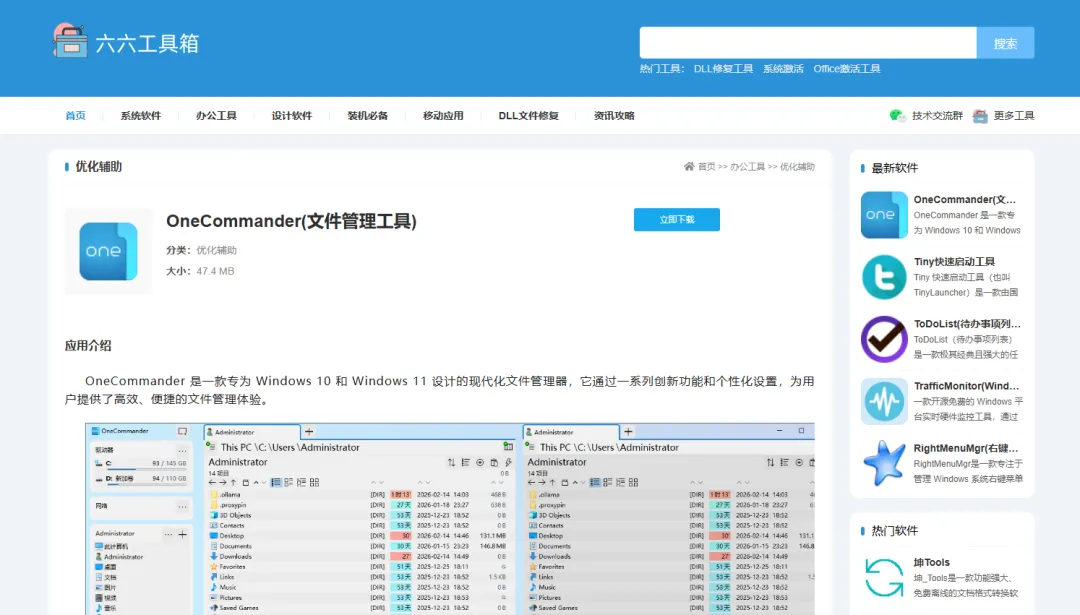
Task: Open 装机必备 navigation item
Action: click(367, 116)
